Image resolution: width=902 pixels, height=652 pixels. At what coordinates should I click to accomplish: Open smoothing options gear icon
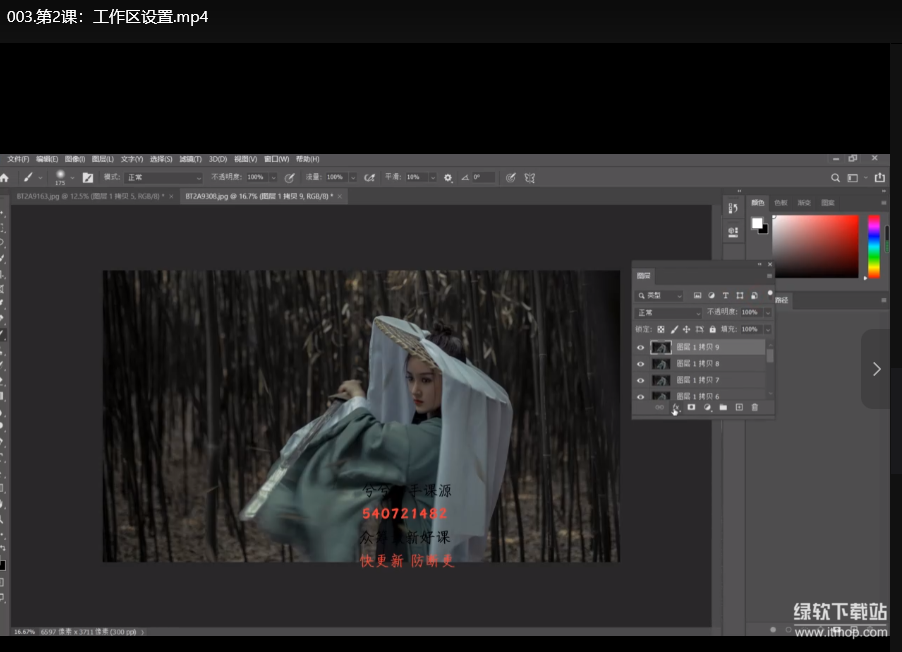coord(448,178)
